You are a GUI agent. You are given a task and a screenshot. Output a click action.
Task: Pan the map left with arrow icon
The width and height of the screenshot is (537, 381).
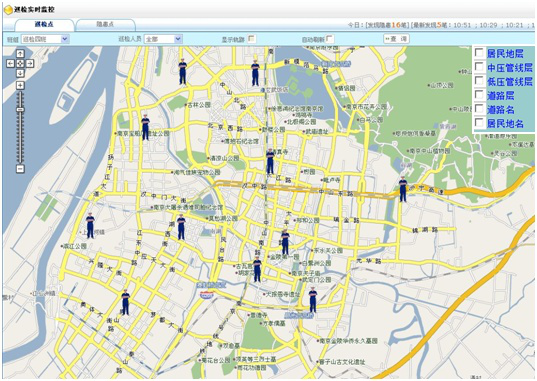click(11, 63)
